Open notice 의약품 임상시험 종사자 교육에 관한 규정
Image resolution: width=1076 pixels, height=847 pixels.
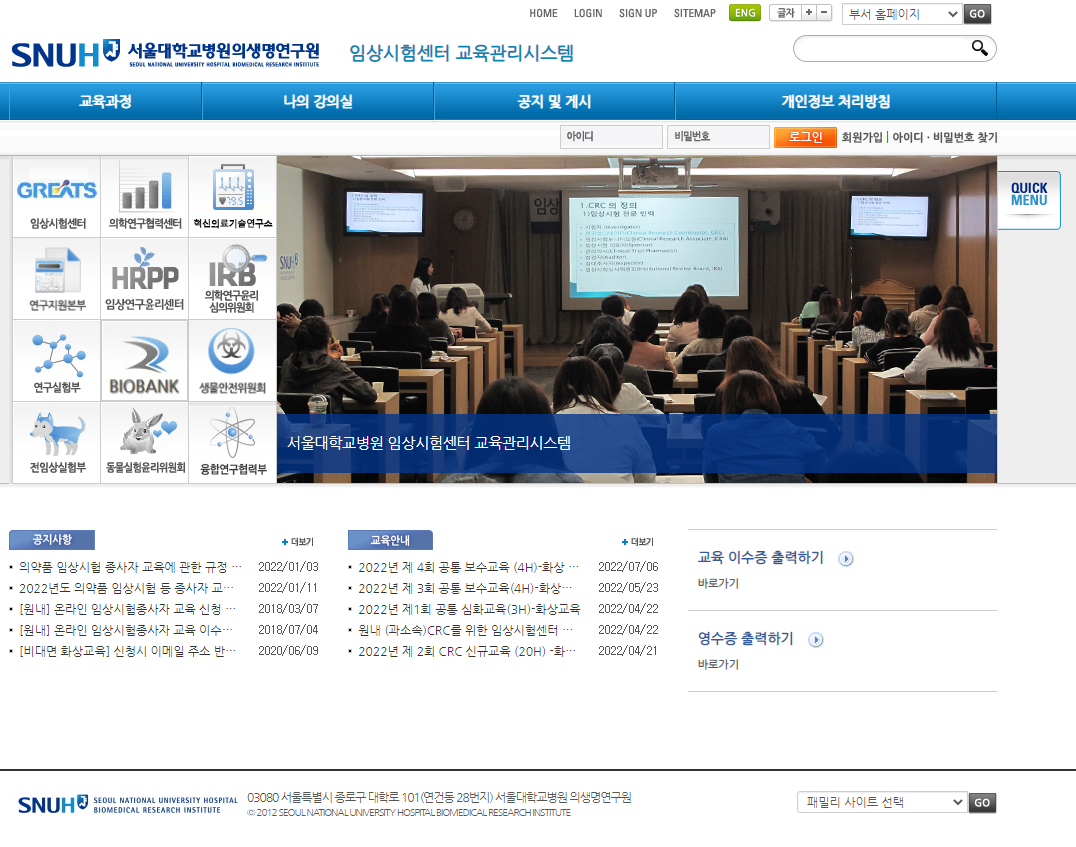130,567
